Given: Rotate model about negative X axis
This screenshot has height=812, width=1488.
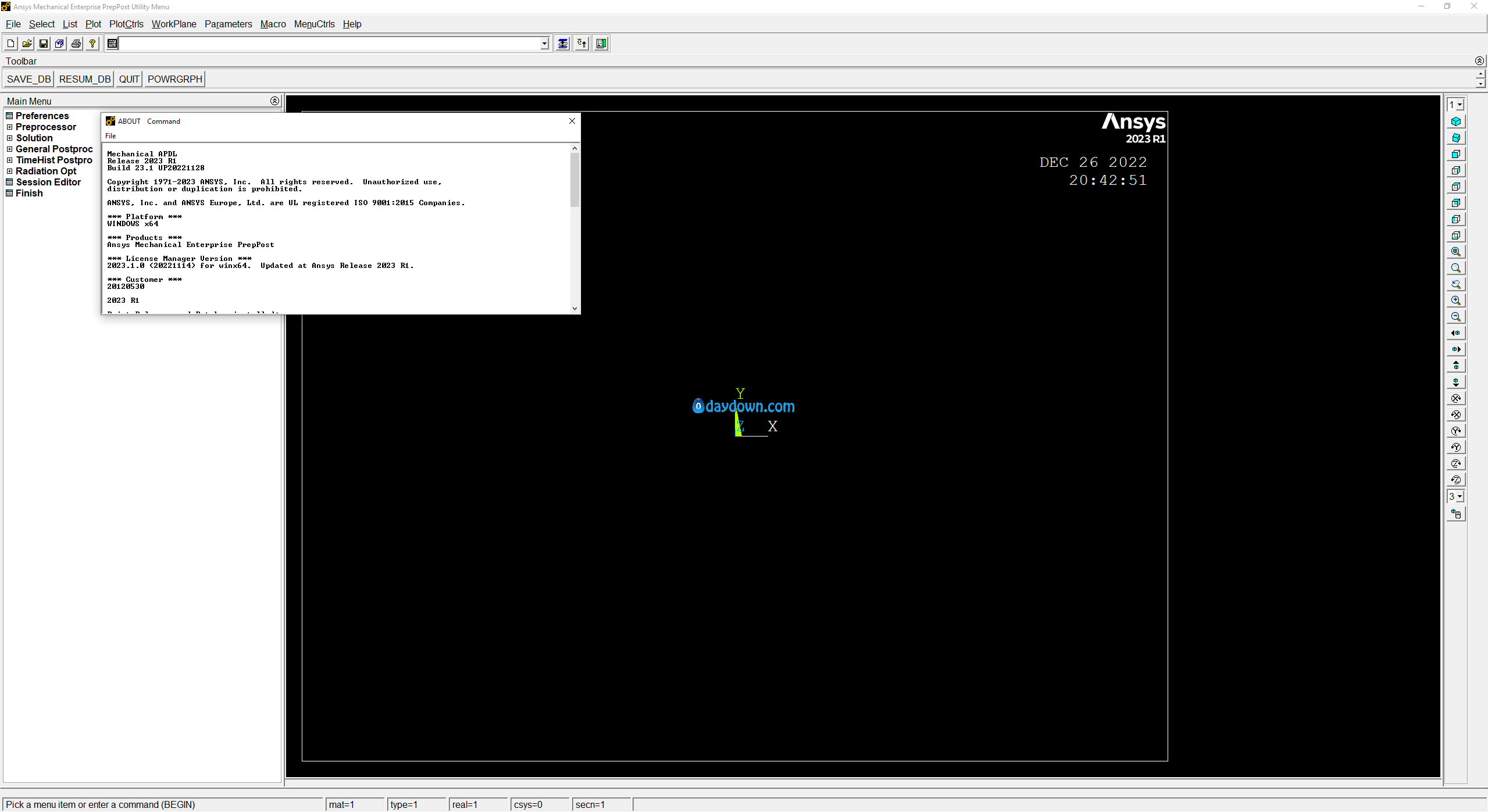Looking at the screenshot, I should (1456, 414).
